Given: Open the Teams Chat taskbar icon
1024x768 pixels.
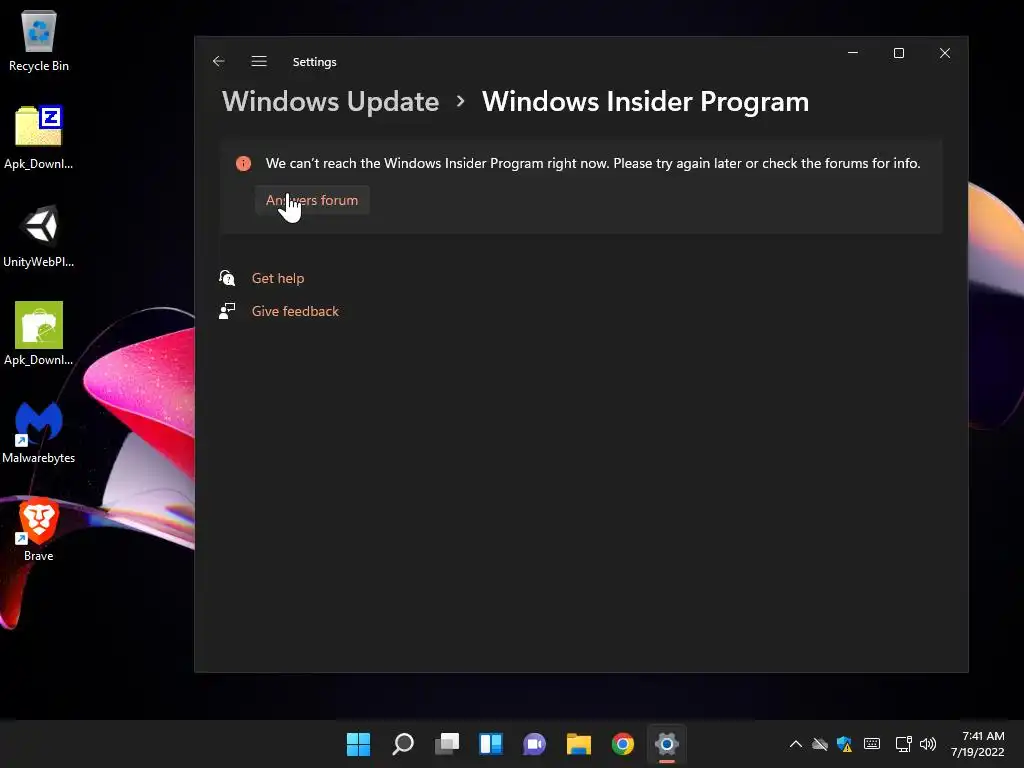Looking at the screenshot, I should click(x=534, y=744).
